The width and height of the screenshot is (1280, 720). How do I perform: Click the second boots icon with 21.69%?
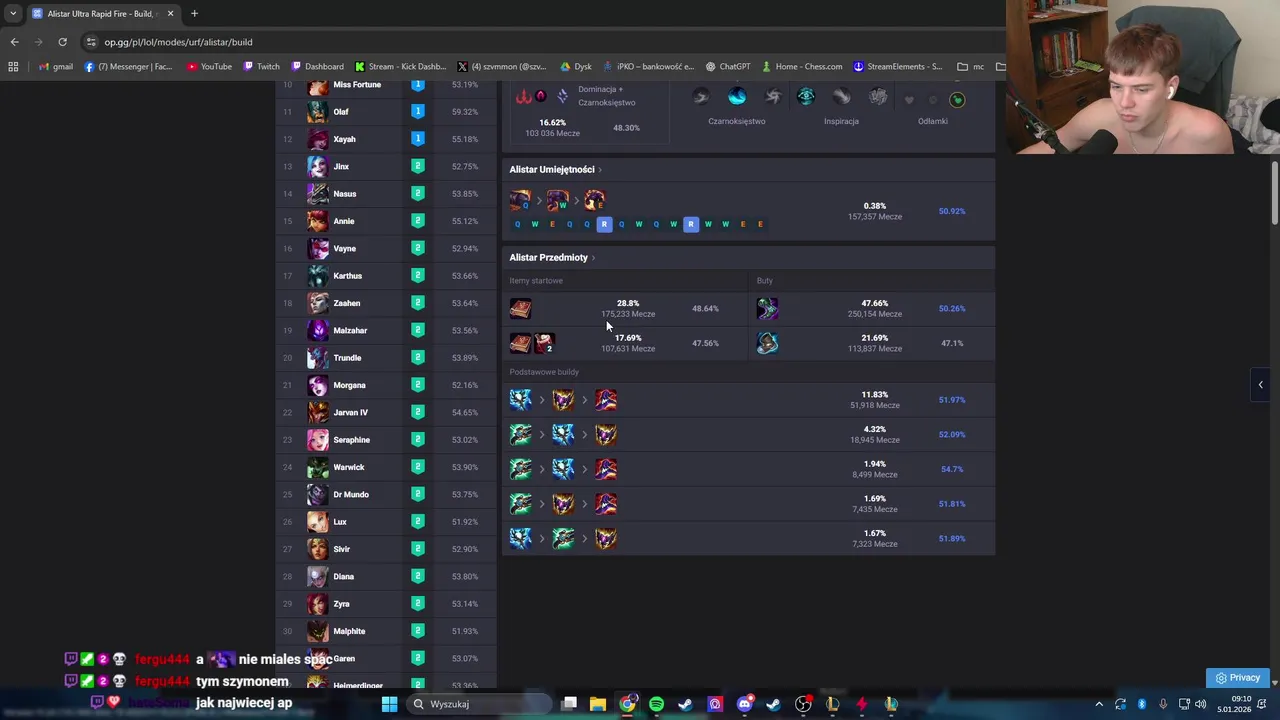(767, 343)
